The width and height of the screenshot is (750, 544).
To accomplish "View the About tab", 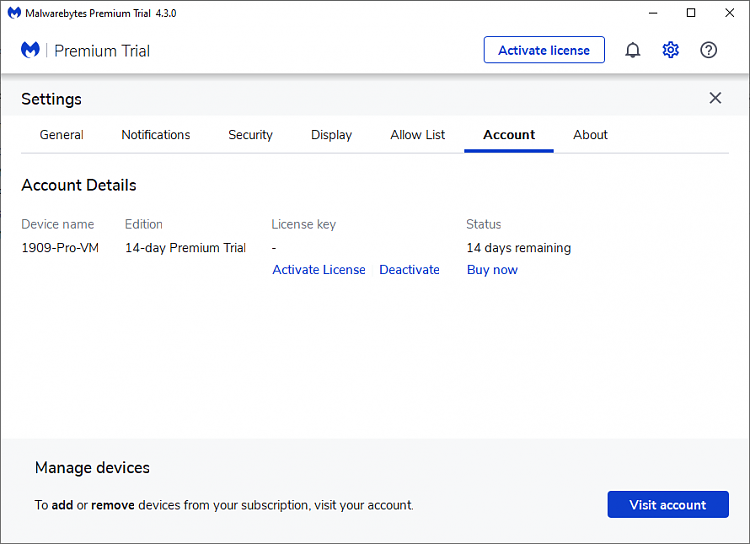I will [590, 135].
